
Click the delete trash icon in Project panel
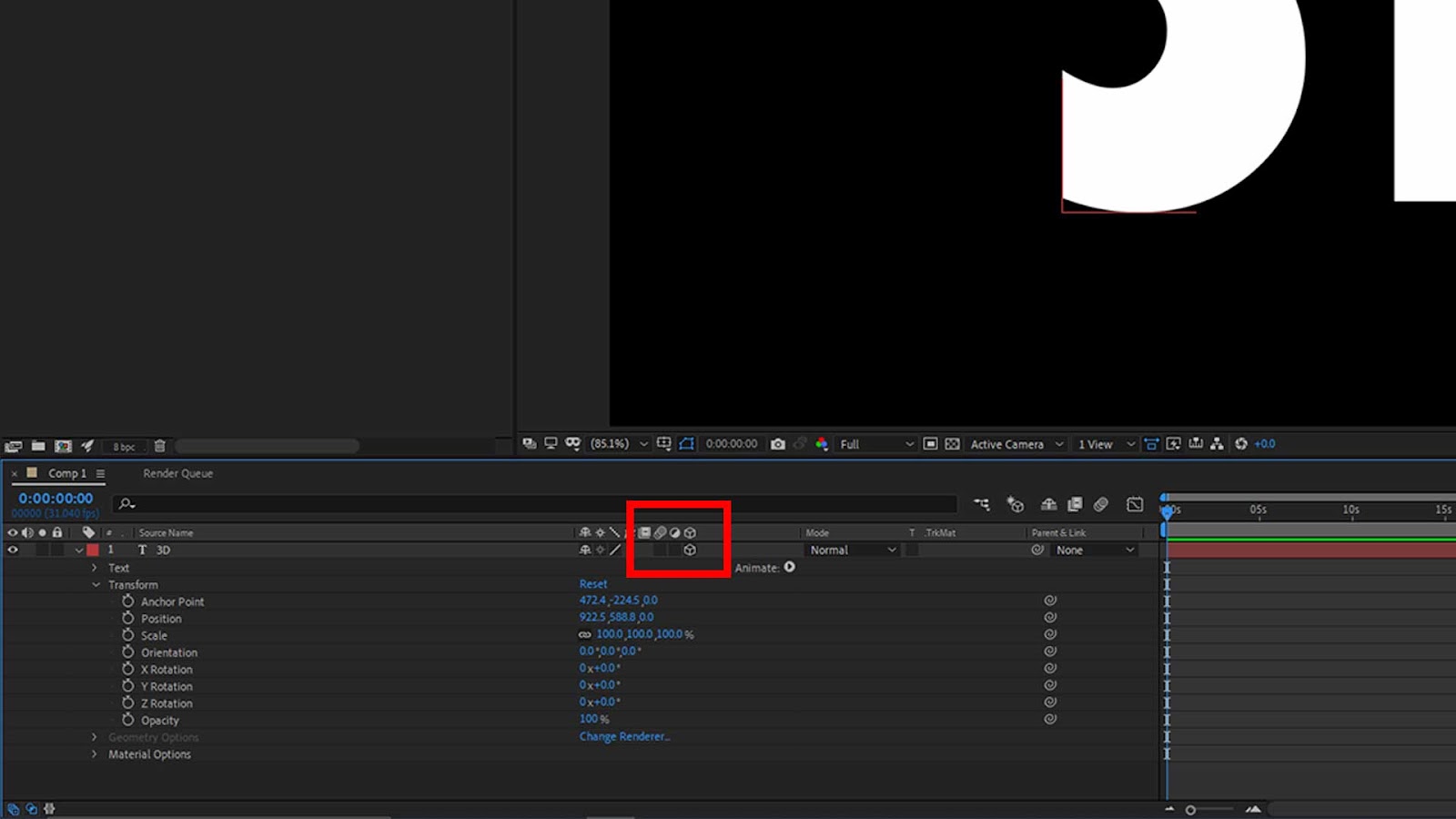pyautogui.click(x=159, y=446)
